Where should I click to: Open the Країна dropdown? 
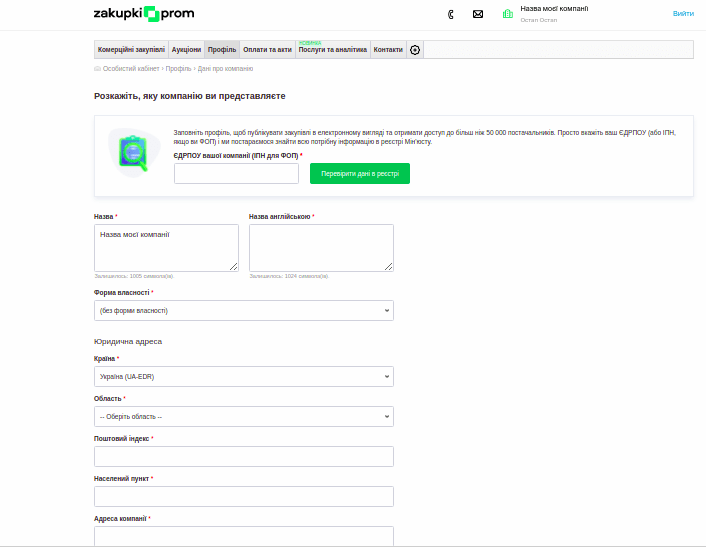244,377
